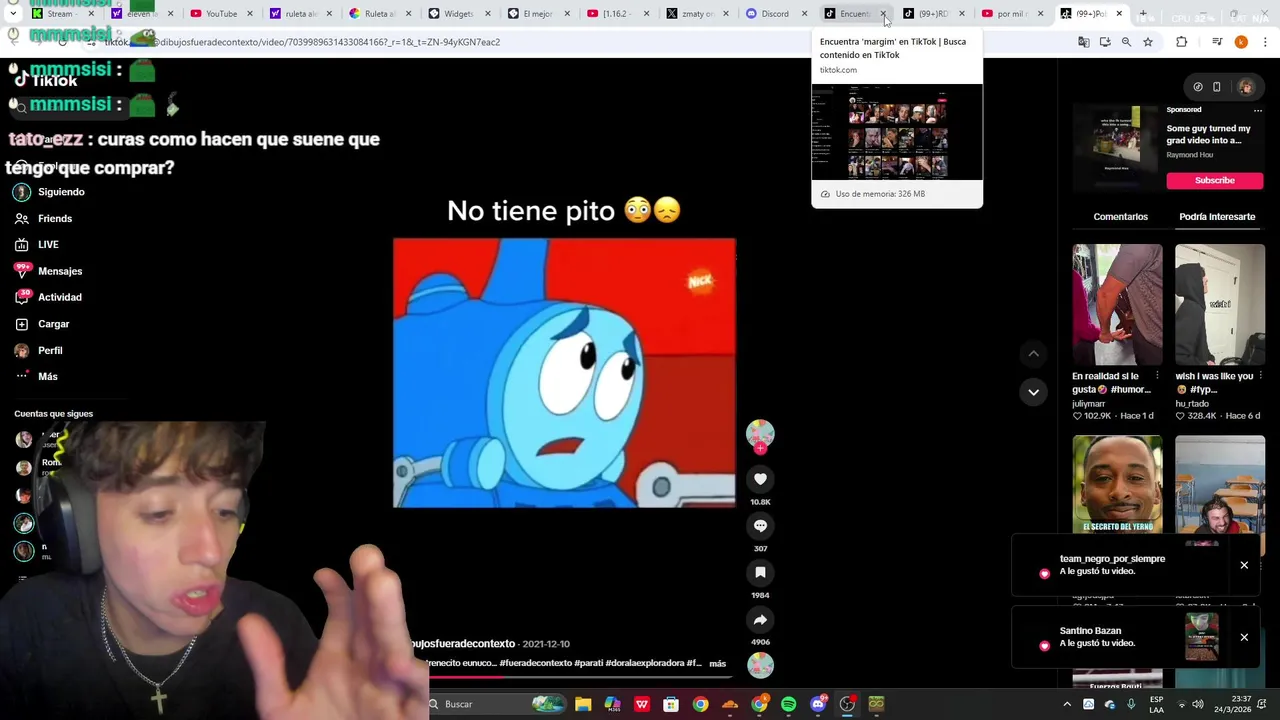Screen dimensions: 1280x720
Task: Open File Explorer from taskbar
Action: [583, 704]
